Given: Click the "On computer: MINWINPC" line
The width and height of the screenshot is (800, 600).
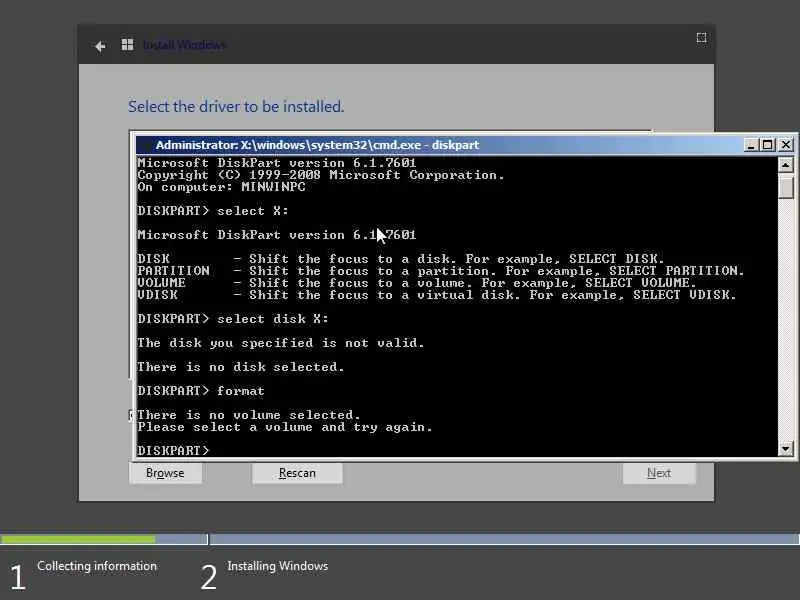Looking at the screenshot, I should click(221, 187).
